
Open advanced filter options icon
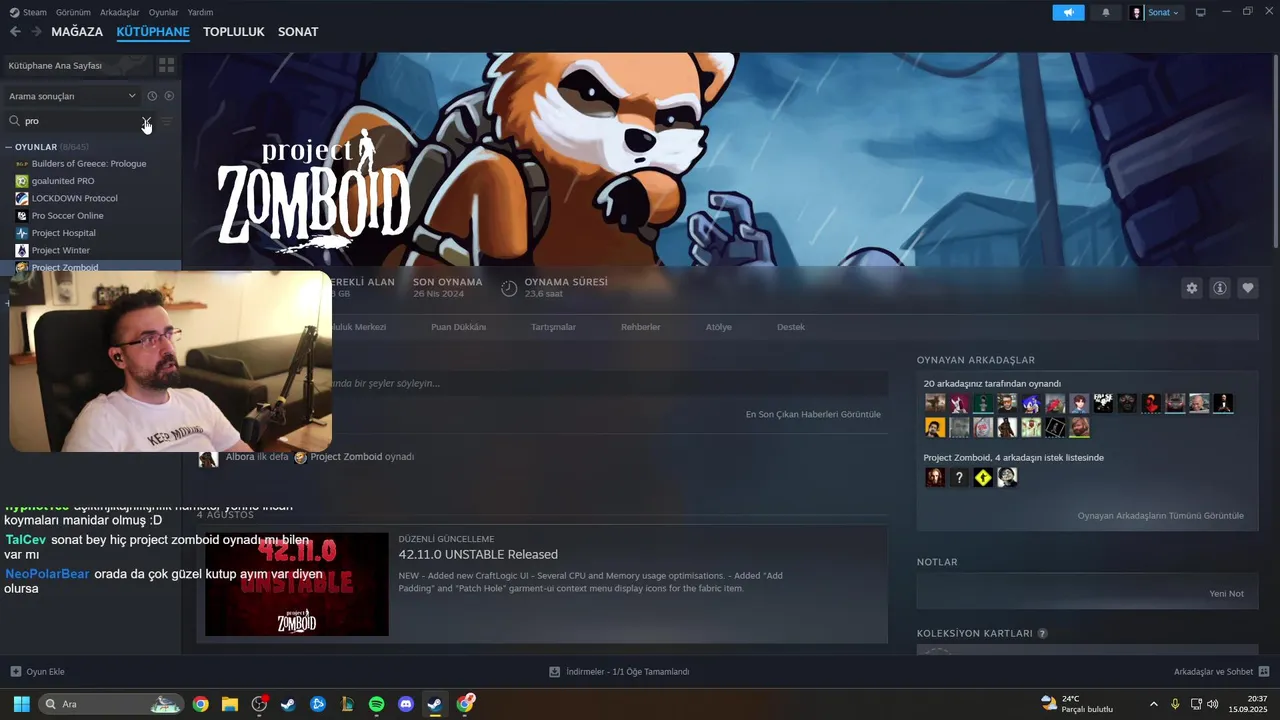coord(167,121)
